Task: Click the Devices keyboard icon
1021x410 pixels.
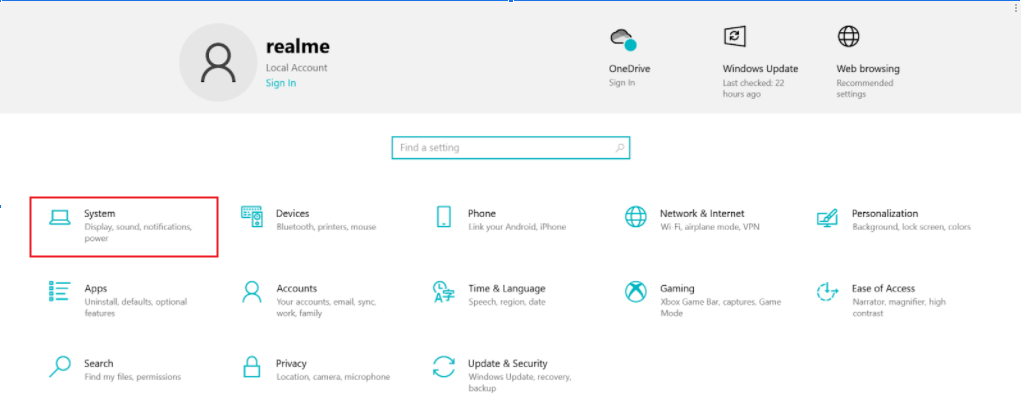Action: (x=252, y=216)
